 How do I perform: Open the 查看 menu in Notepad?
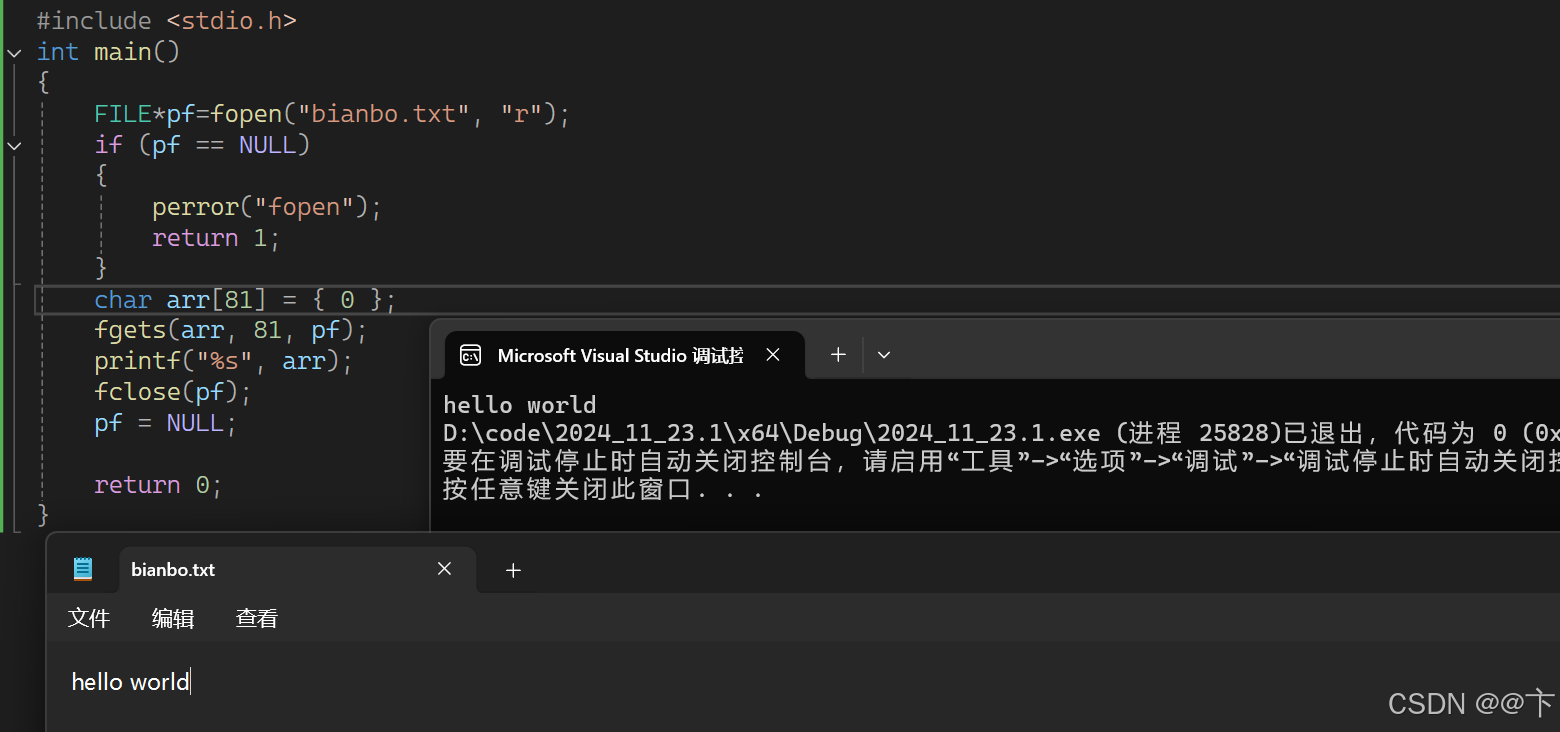point(257,619)
